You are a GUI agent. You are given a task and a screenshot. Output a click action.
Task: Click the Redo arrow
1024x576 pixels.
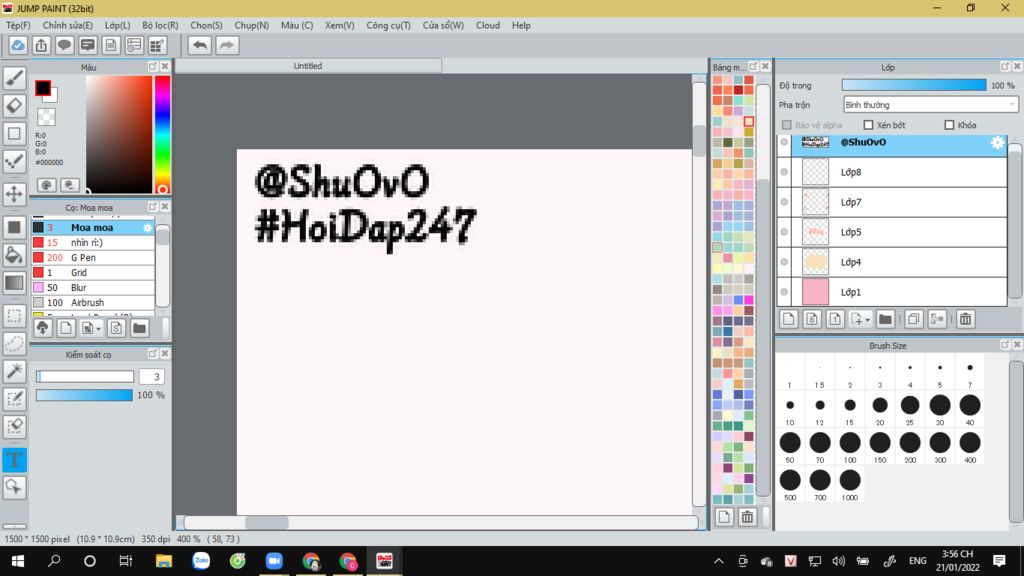click(x=227, y=45)
